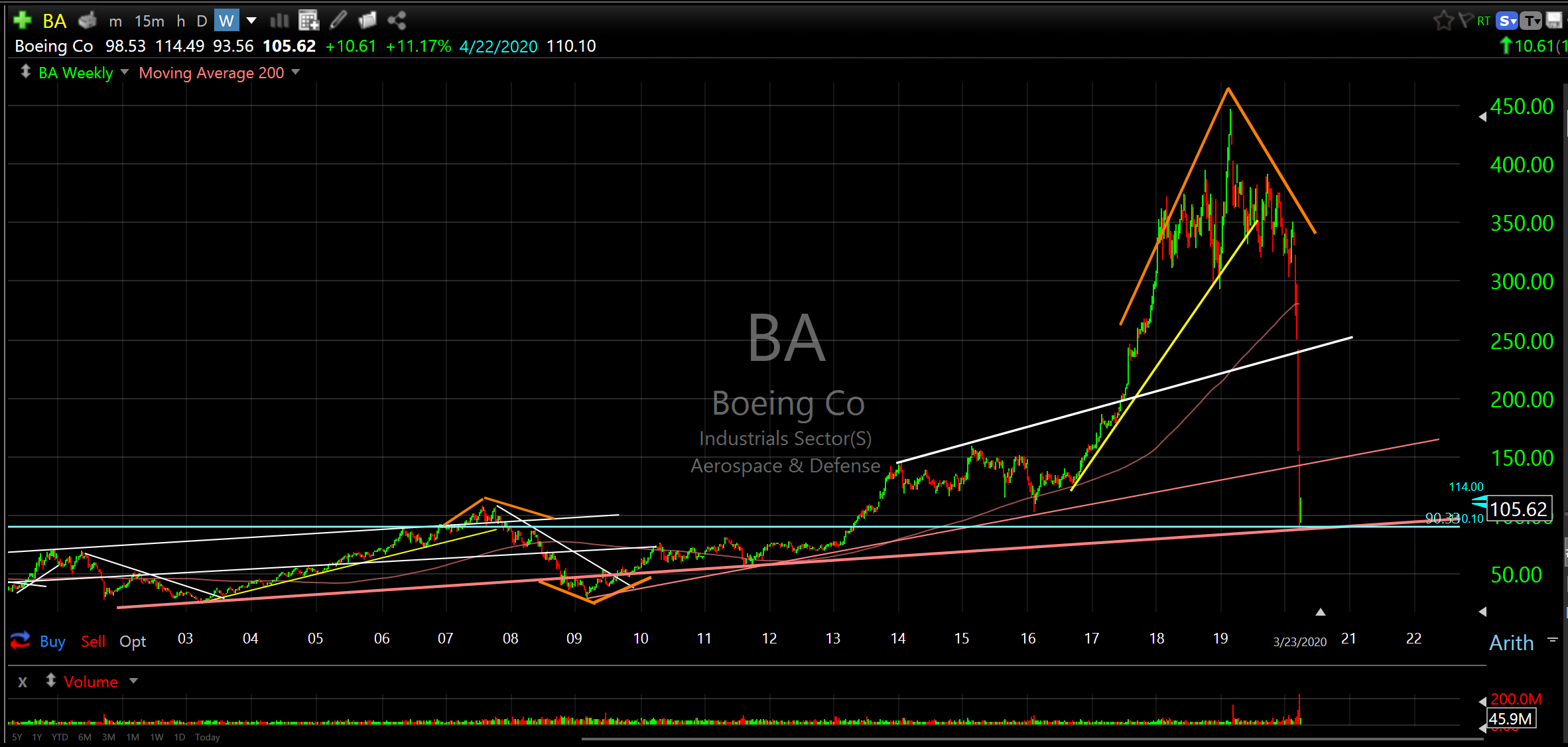Toggle the favorite star icon

pyautogui.click(x=1442, y=21)
